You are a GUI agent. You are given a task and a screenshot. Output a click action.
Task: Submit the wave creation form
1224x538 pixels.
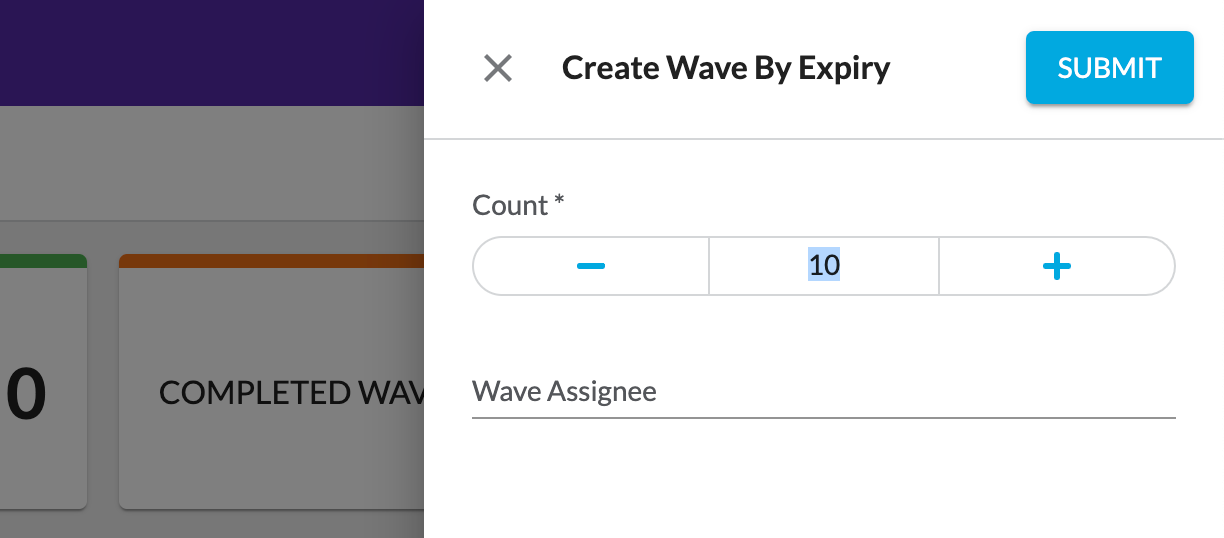tap(1109, 68)
